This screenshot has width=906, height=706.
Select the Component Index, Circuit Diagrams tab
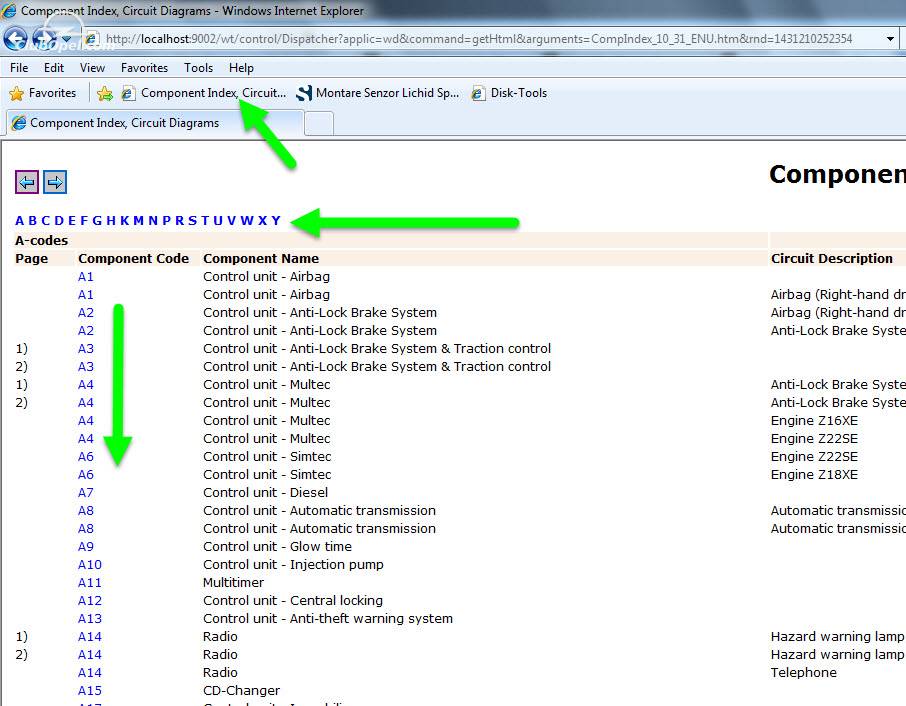click(x=155, y=123)
